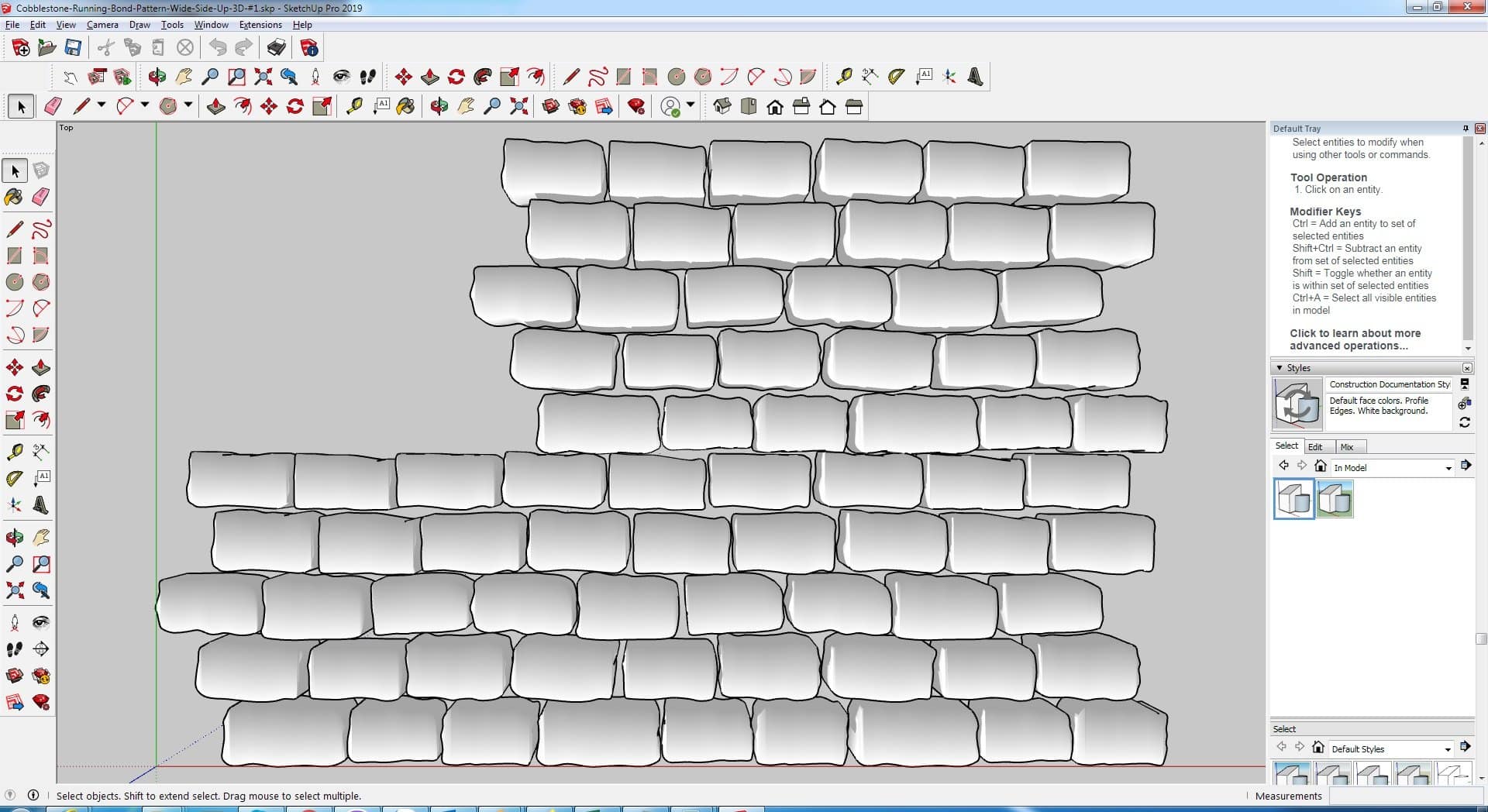Viewport: 1488px width, 812px height.
Task: Open the Default Styles collection dropdown
Action: tap(1447, 749)
